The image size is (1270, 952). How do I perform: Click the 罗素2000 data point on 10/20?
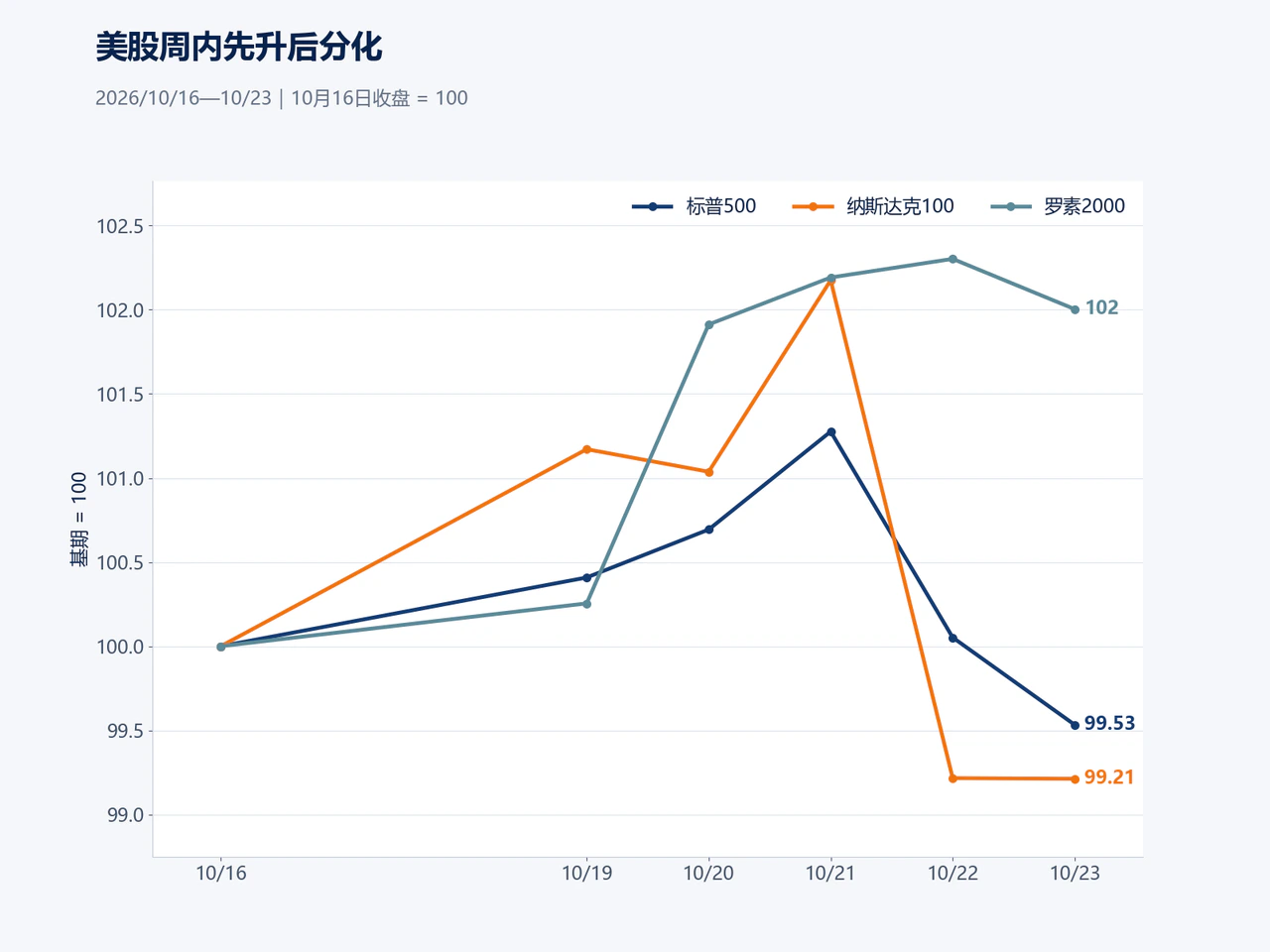coord(708,324)
